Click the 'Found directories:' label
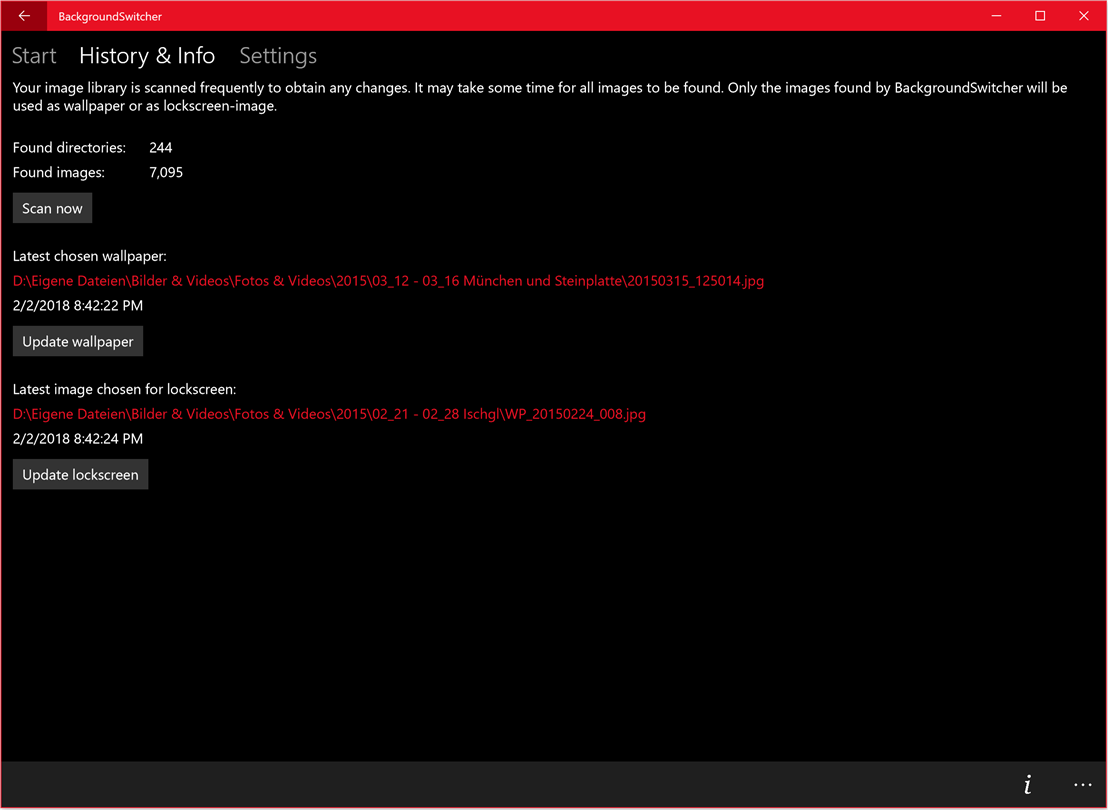 (x=69, y=148)
